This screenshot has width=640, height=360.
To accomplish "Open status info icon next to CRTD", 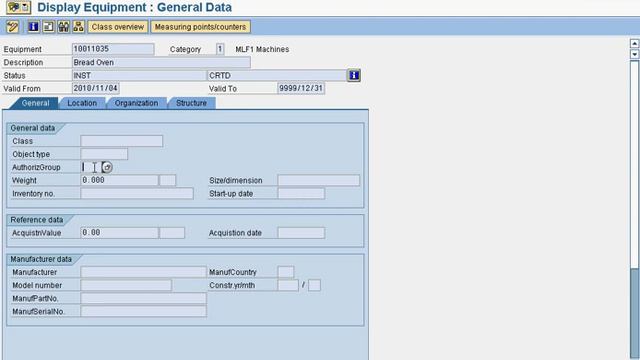I will click(x=354, y=76).
